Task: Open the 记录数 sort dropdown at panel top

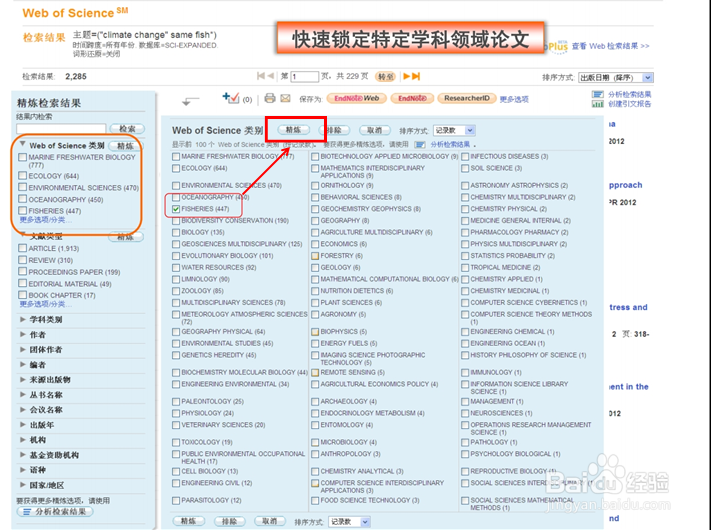Action: click(454, 131)
